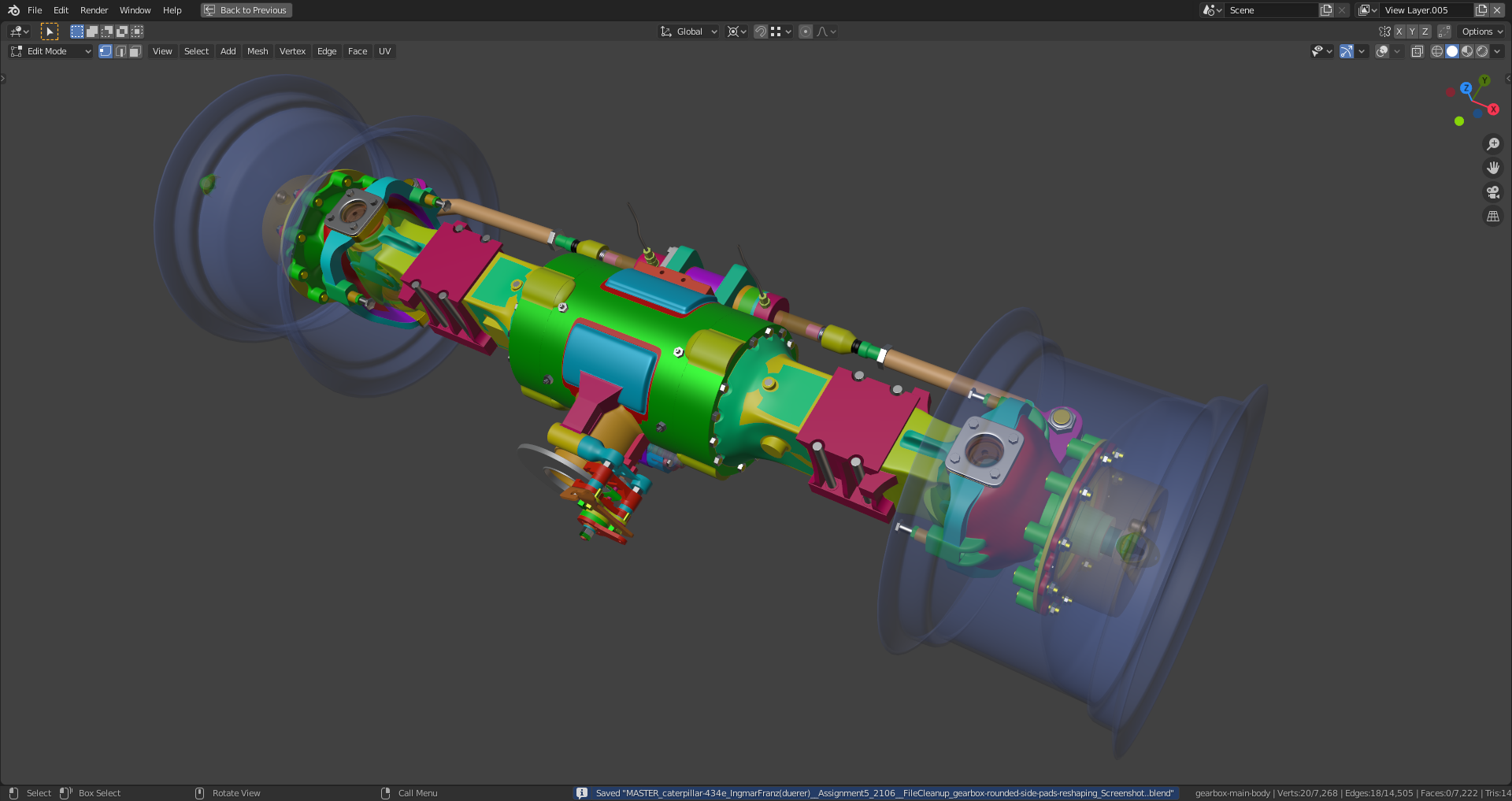This screenshot has height=801, width=1512.
Task: Enable vertex select mode
Action: coord(105,51)
